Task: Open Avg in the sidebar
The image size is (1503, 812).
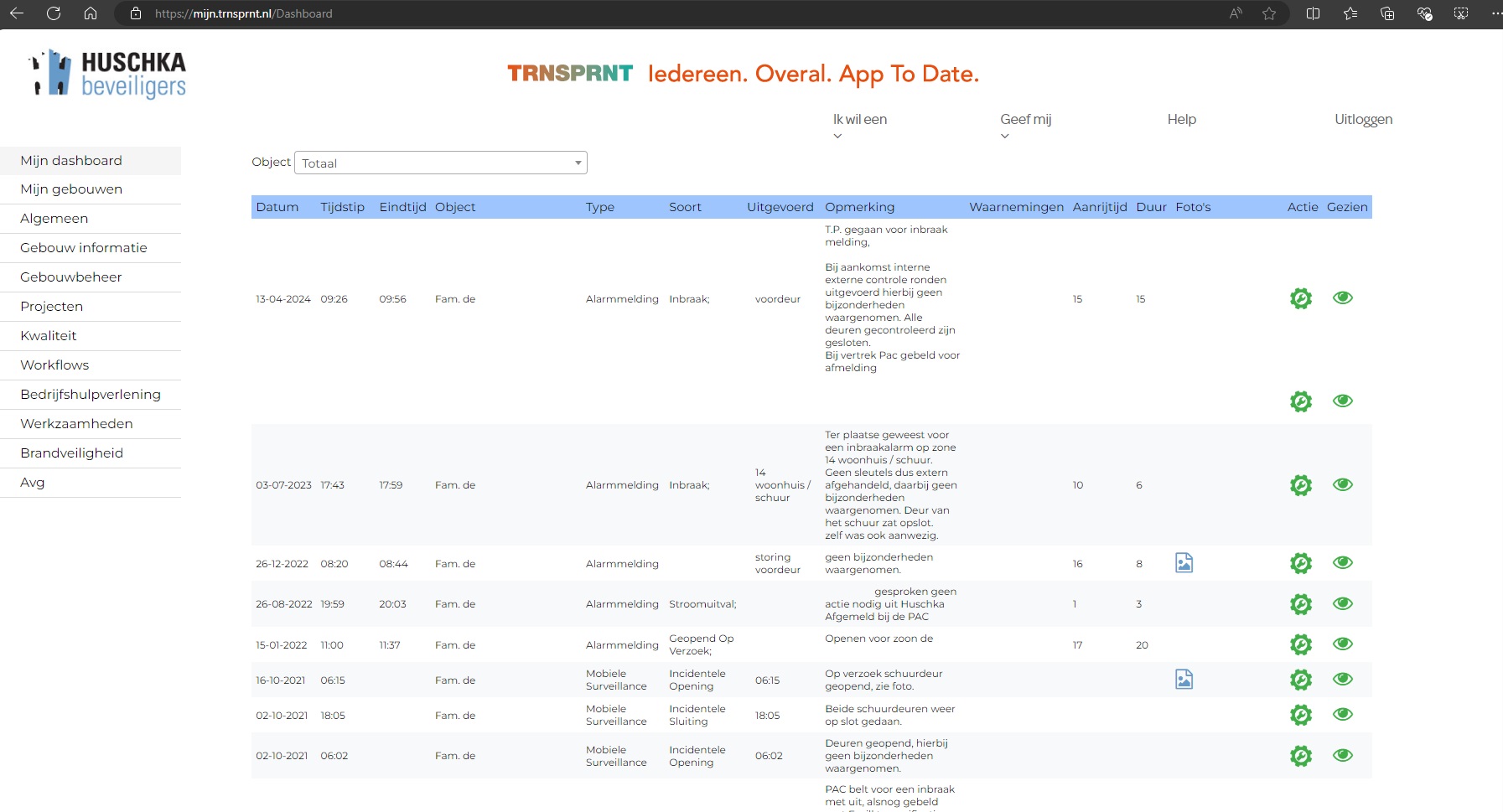Action: tap(91, 483)
